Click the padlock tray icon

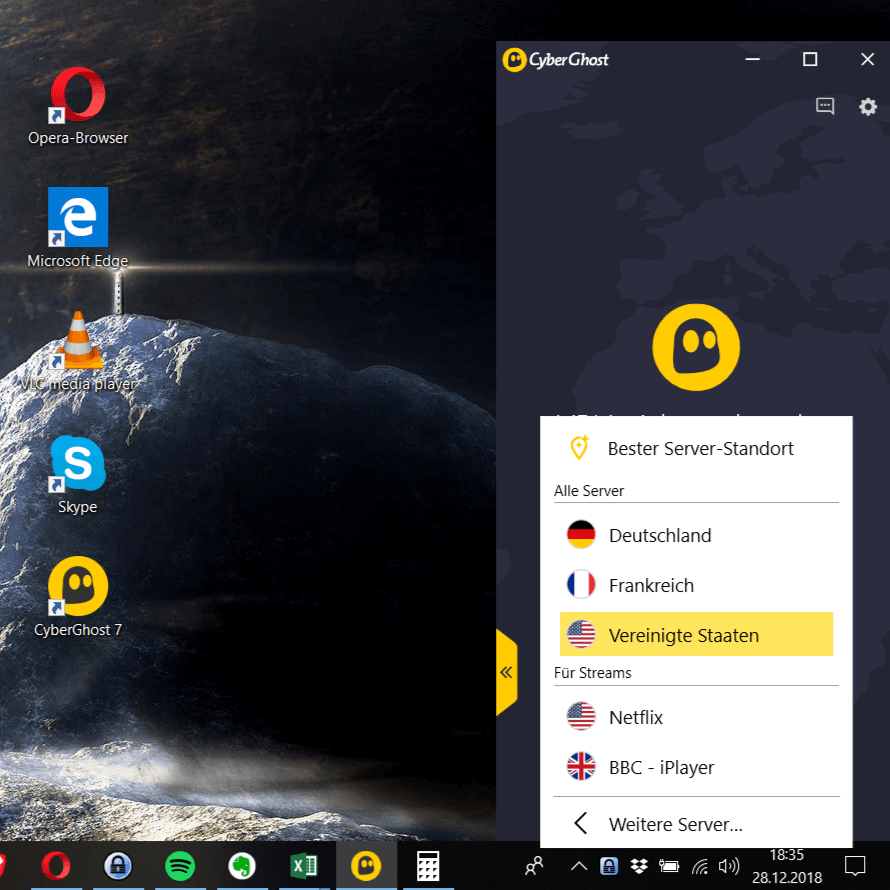(x=608, y=866)
